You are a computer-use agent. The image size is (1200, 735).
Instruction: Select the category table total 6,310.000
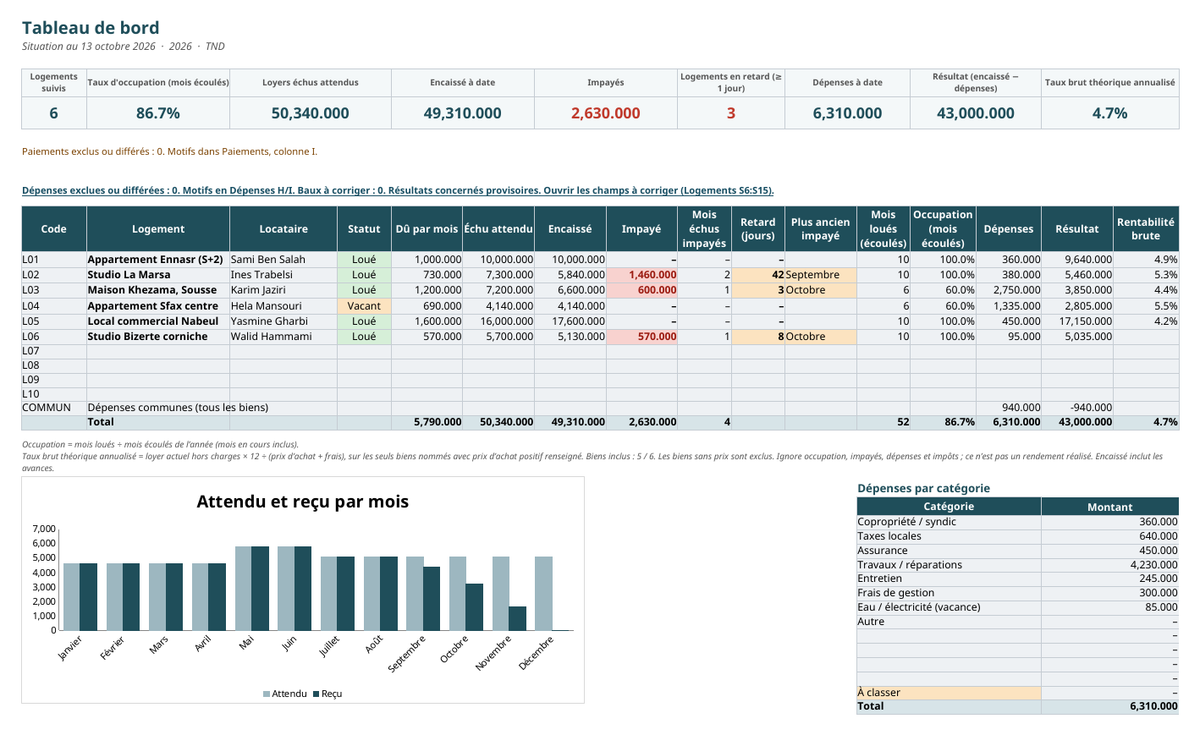(x=1110, y=706)
